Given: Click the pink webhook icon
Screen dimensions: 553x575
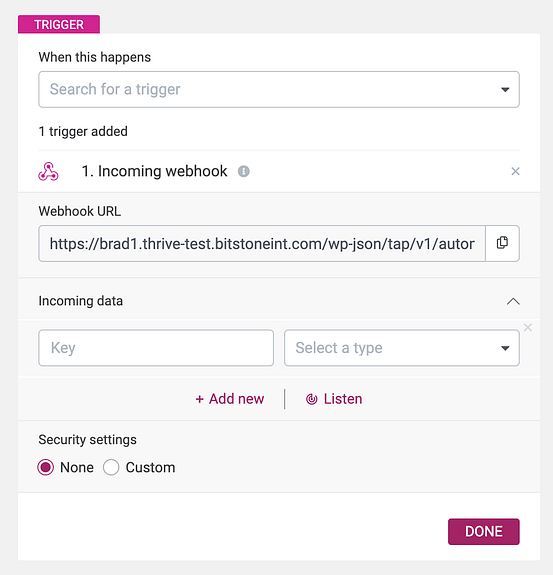Looking at the screenshot, I should [48, 172].
